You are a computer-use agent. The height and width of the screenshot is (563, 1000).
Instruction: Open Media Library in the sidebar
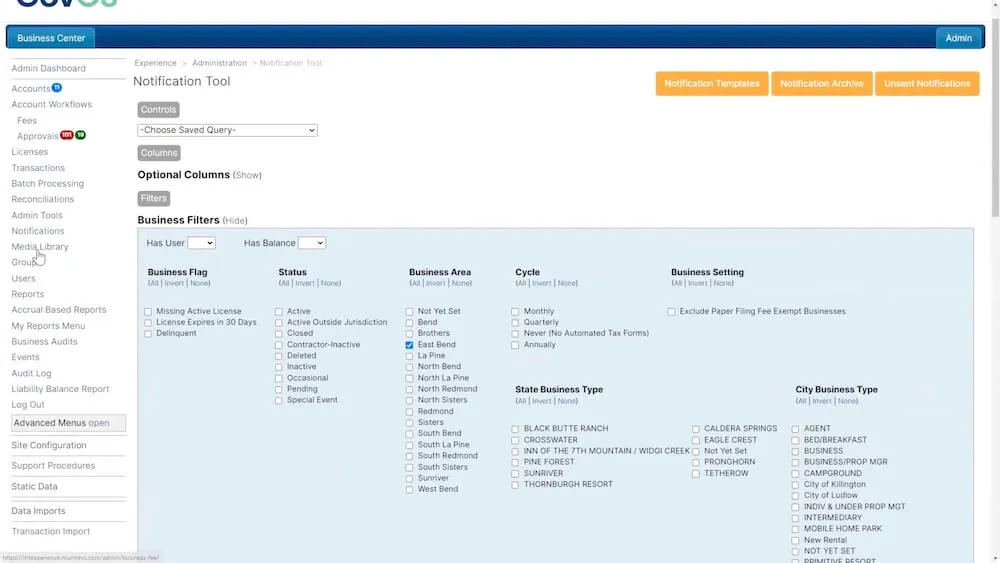coord(40,247)
